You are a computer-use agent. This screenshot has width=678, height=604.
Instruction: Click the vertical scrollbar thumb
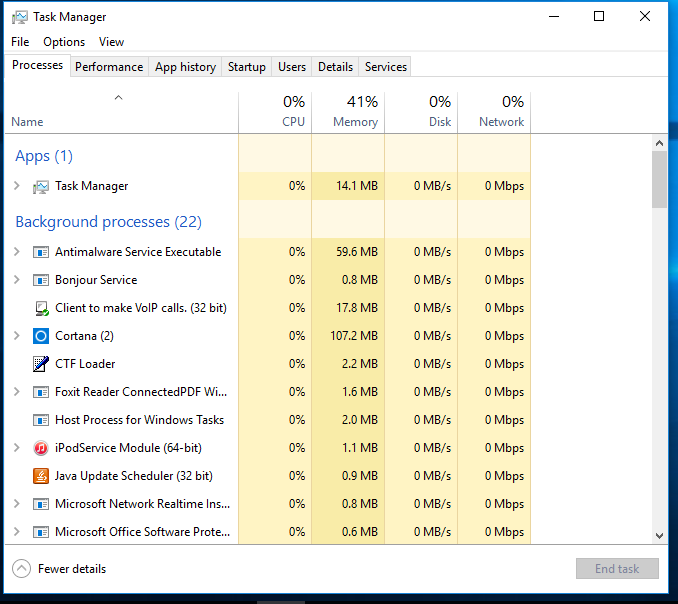pos(659,179)
